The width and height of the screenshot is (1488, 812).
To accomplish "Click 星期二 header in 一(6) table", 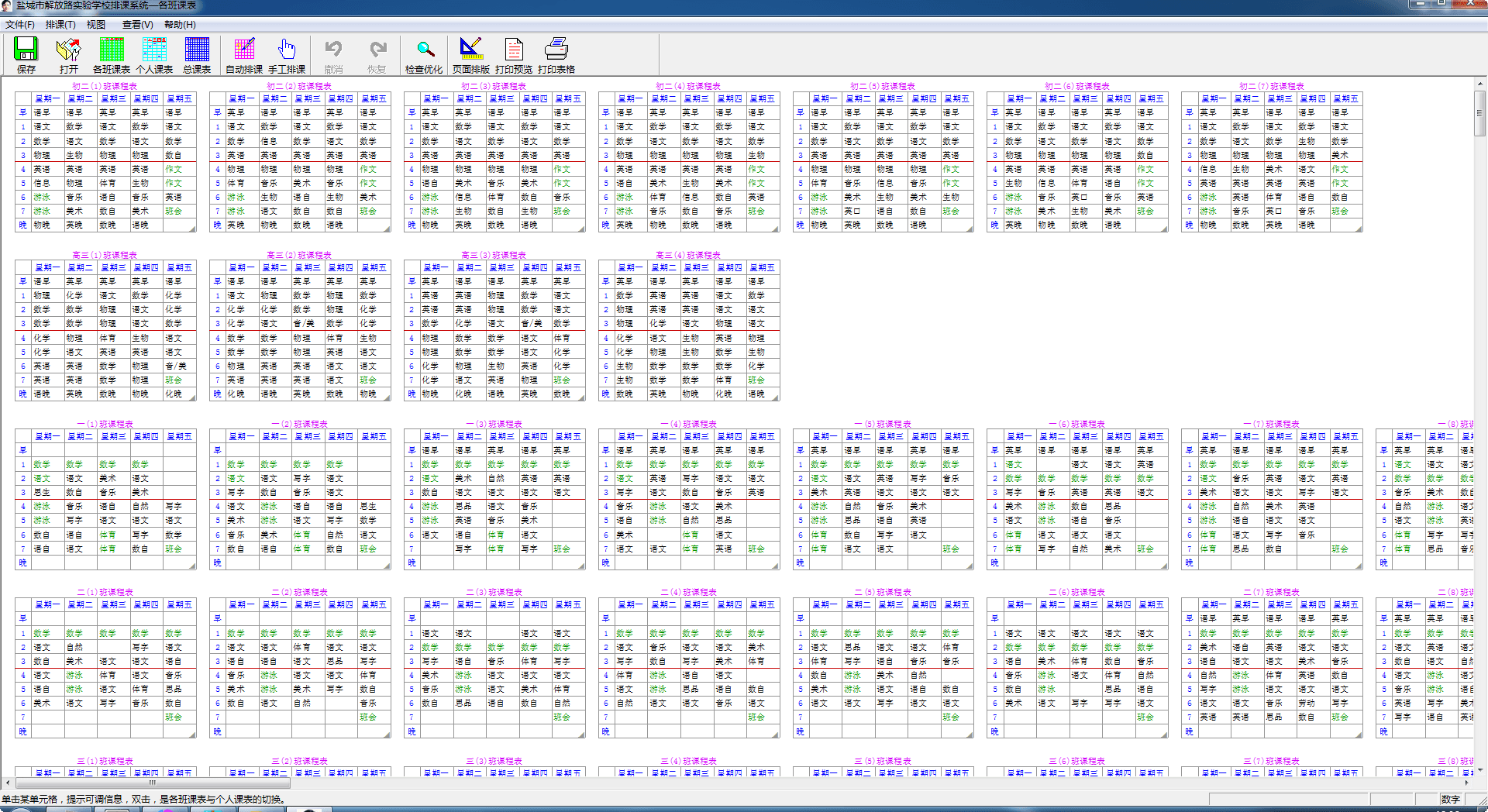I will [1052, 436].
